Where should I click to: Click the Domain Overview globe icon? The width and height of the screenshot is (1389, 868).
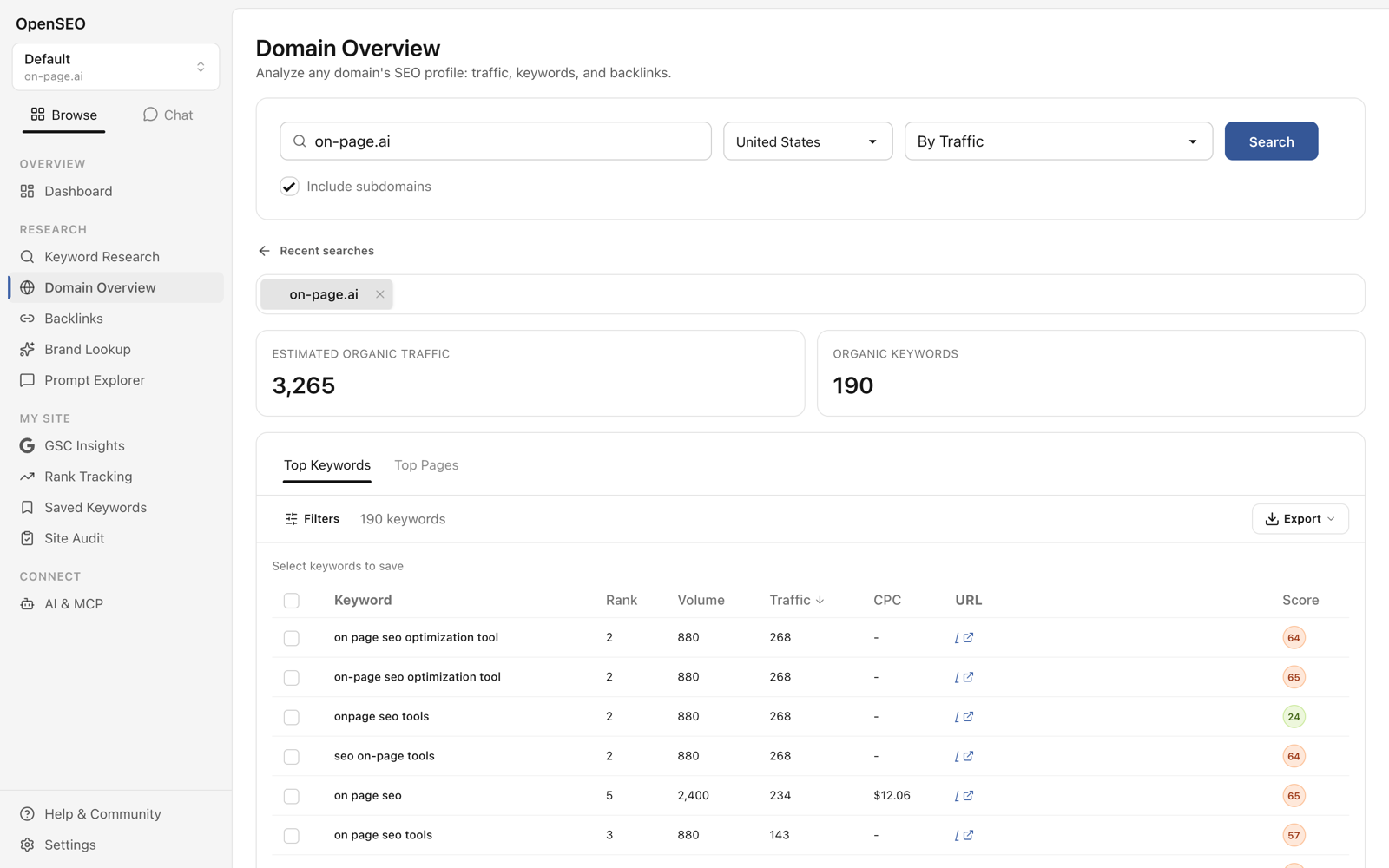tap(27, 287)
